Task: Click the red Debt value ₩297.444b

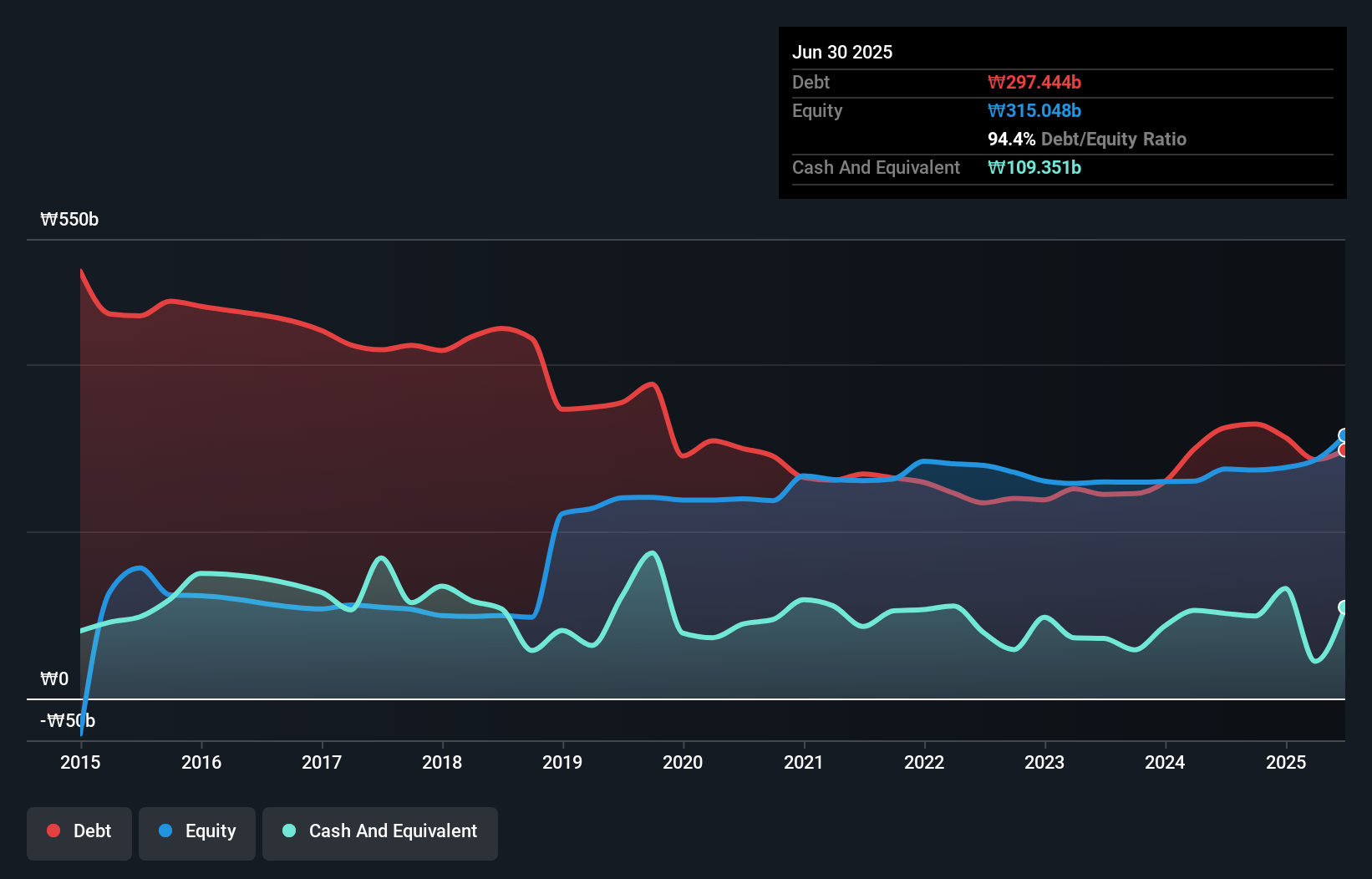Action: 1034,82
